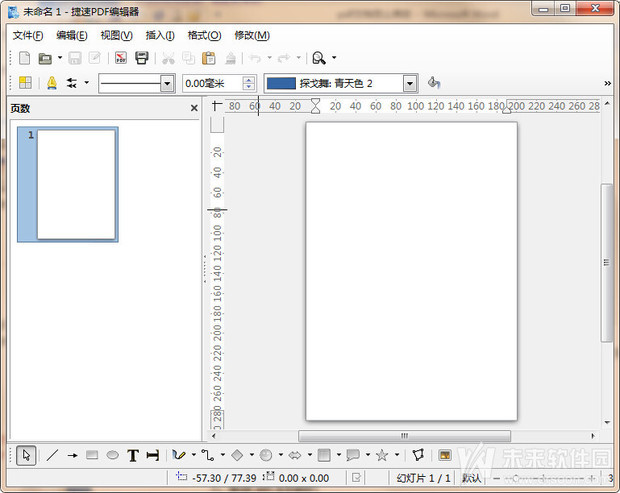Click the 幻灯片 1 / 1 status text
Image resolution: width=620 pixels, height=493 pixels.
point(423,478)
